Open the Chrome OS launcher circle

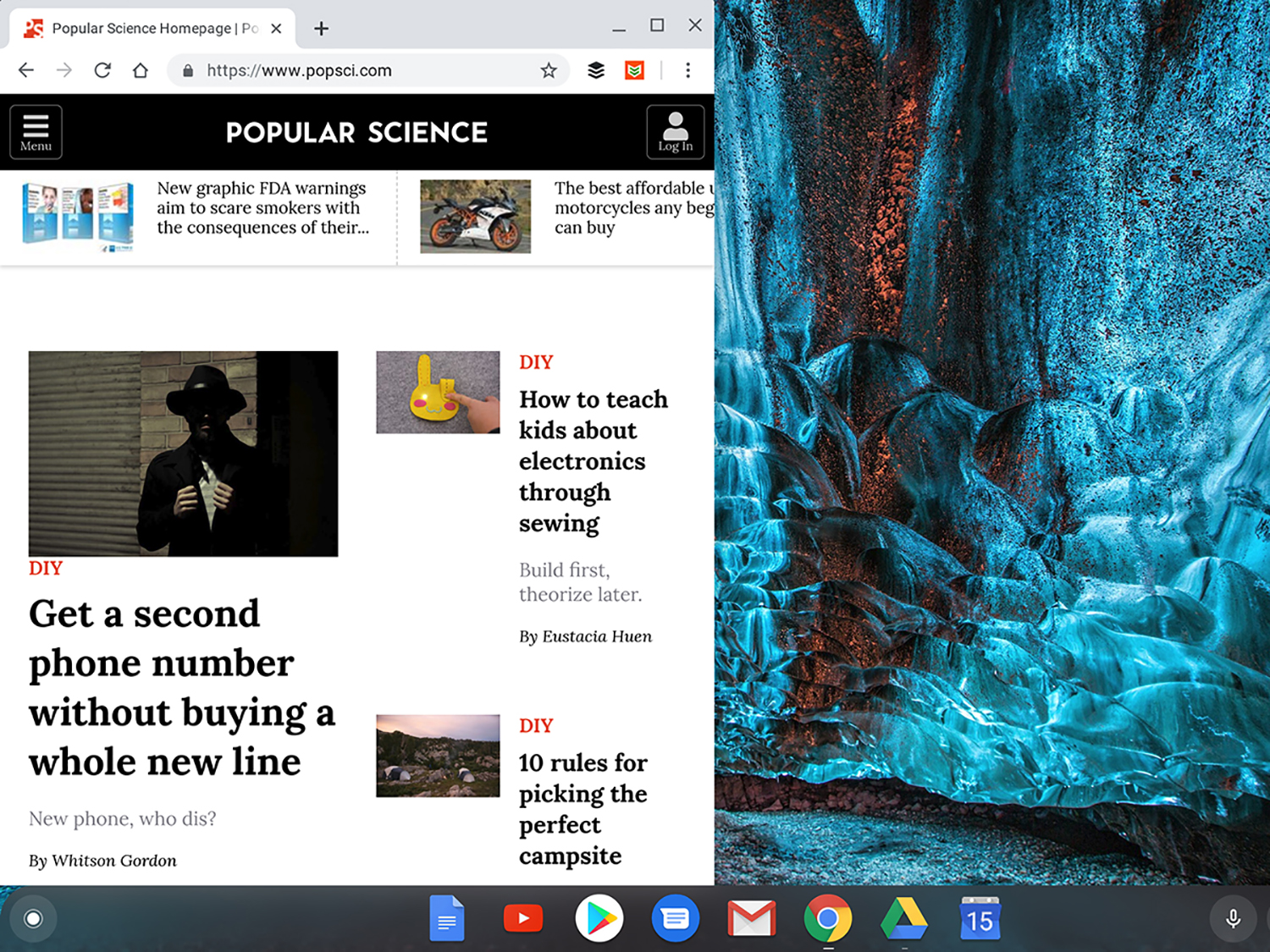pos(33,918)
